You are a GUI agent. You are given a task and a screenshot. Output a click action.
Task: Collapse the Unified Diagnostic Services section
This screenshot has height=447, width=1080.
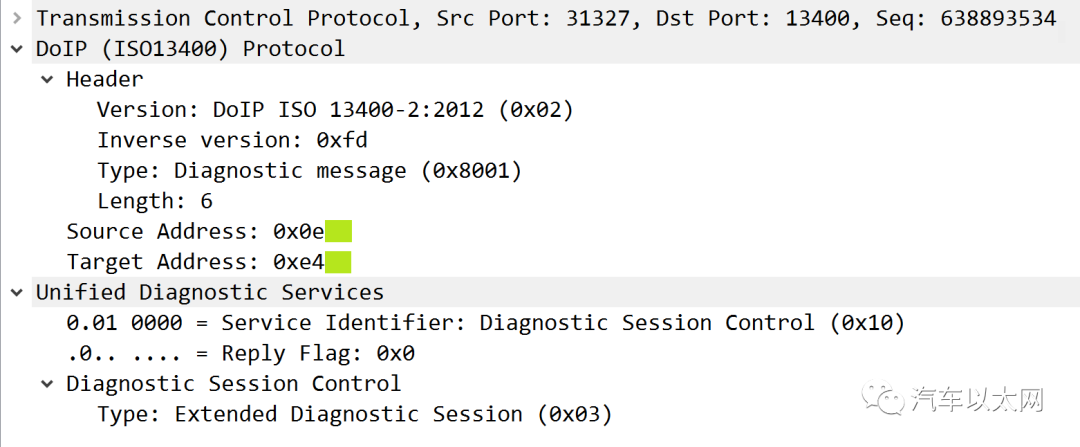point(16,292)
